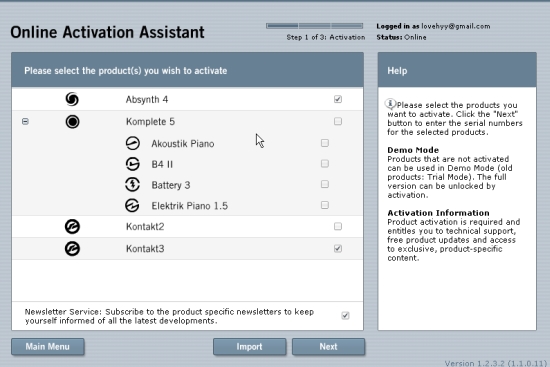Select the Akoustik Piano list entry
Image resolution: width=550 pixels, height=367 pixels.
click(x=183, y=144)
